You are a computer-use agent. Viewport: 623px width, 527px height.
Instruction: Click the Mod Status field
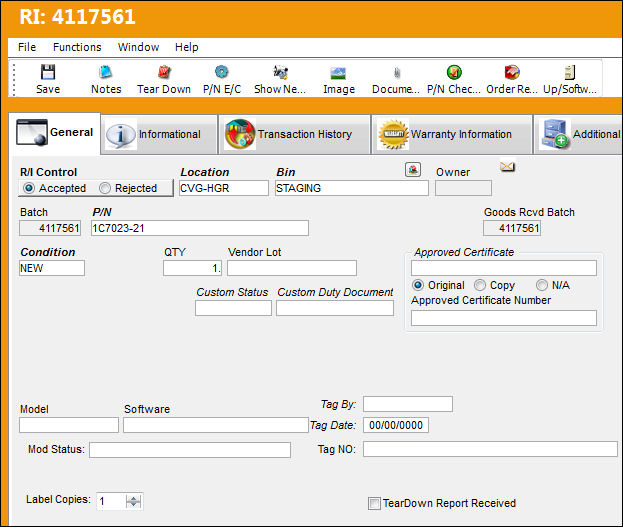(190, 450)
